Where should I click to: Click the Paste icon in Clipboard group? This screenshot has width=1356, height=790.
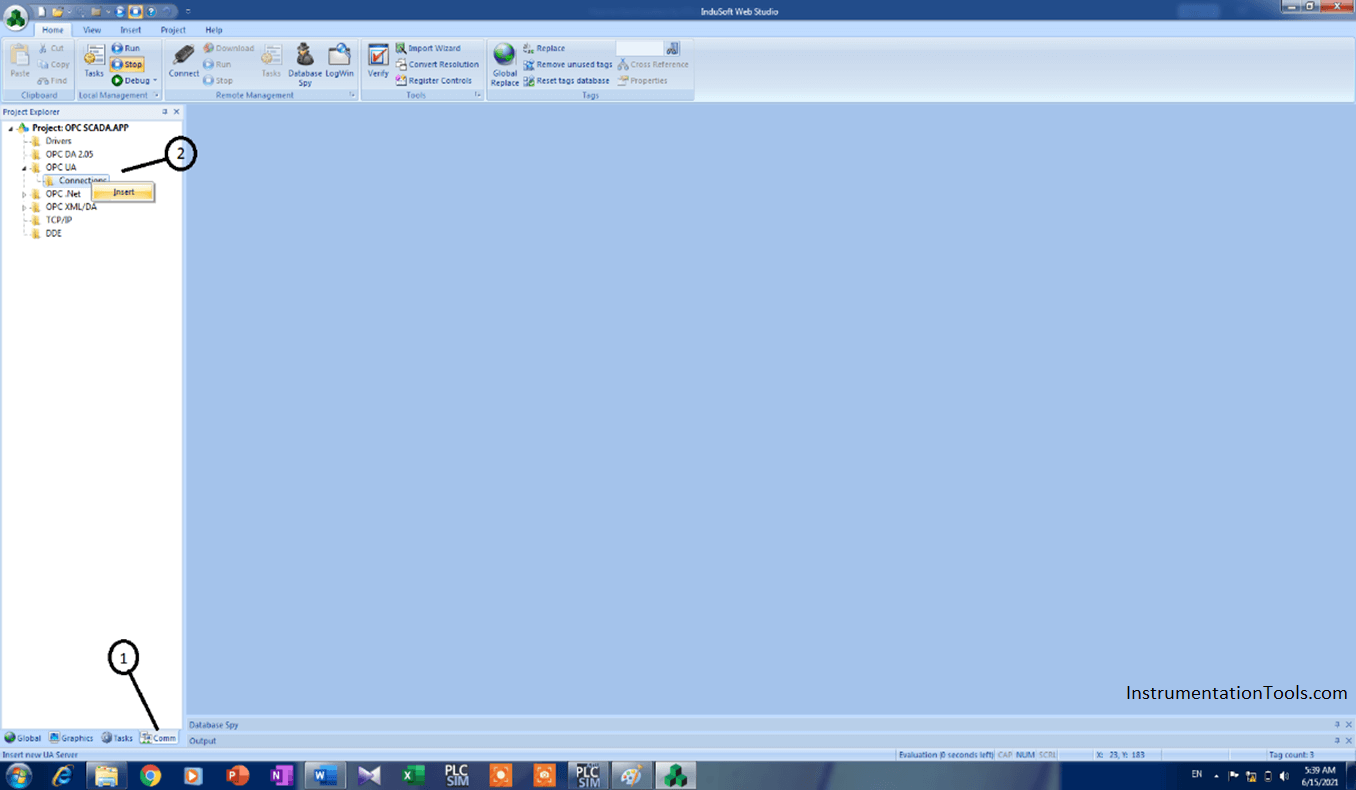click(20, 62)
